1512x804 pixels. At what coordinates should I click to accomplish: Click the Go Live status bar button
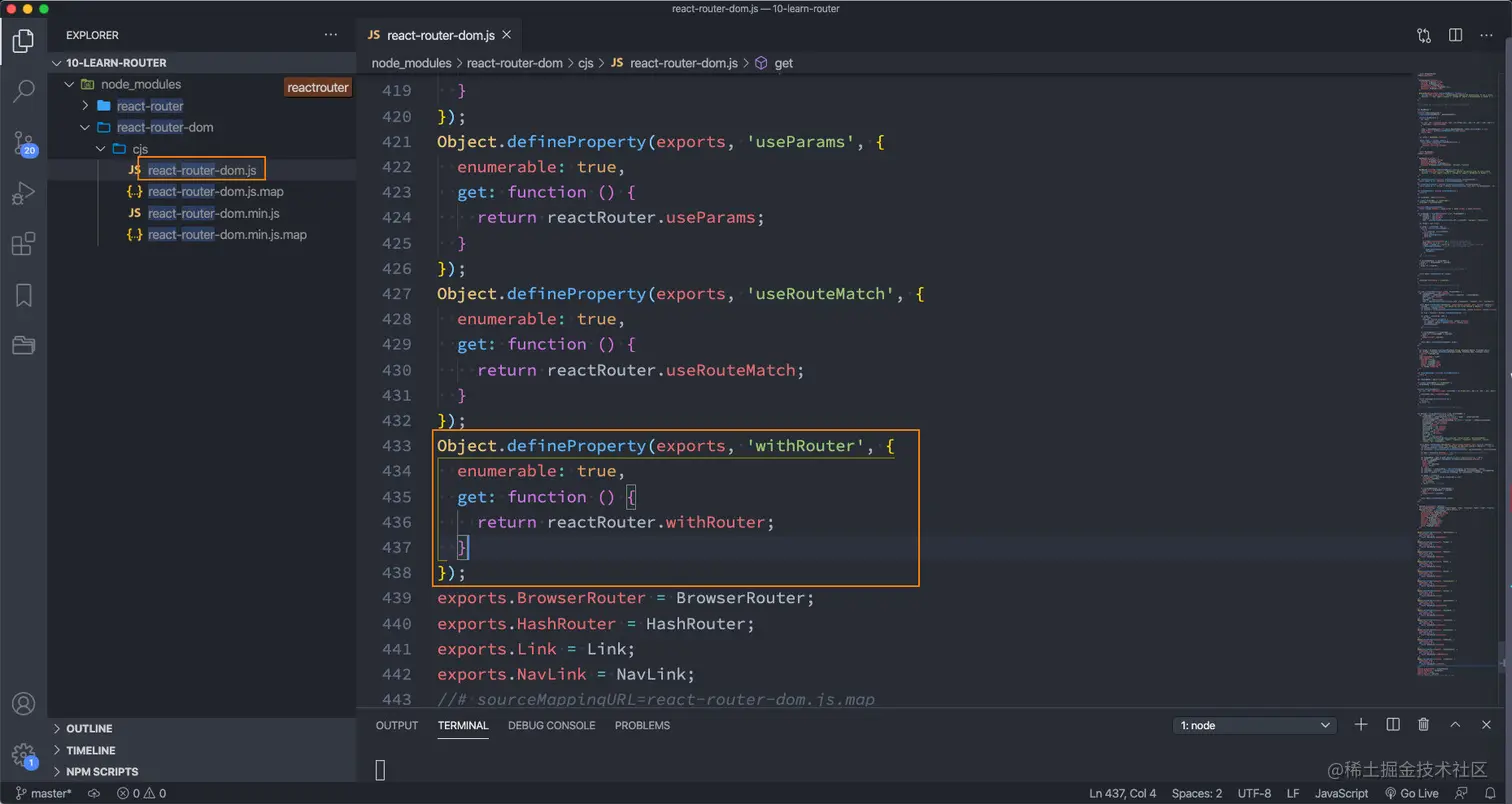point(1412,793)
